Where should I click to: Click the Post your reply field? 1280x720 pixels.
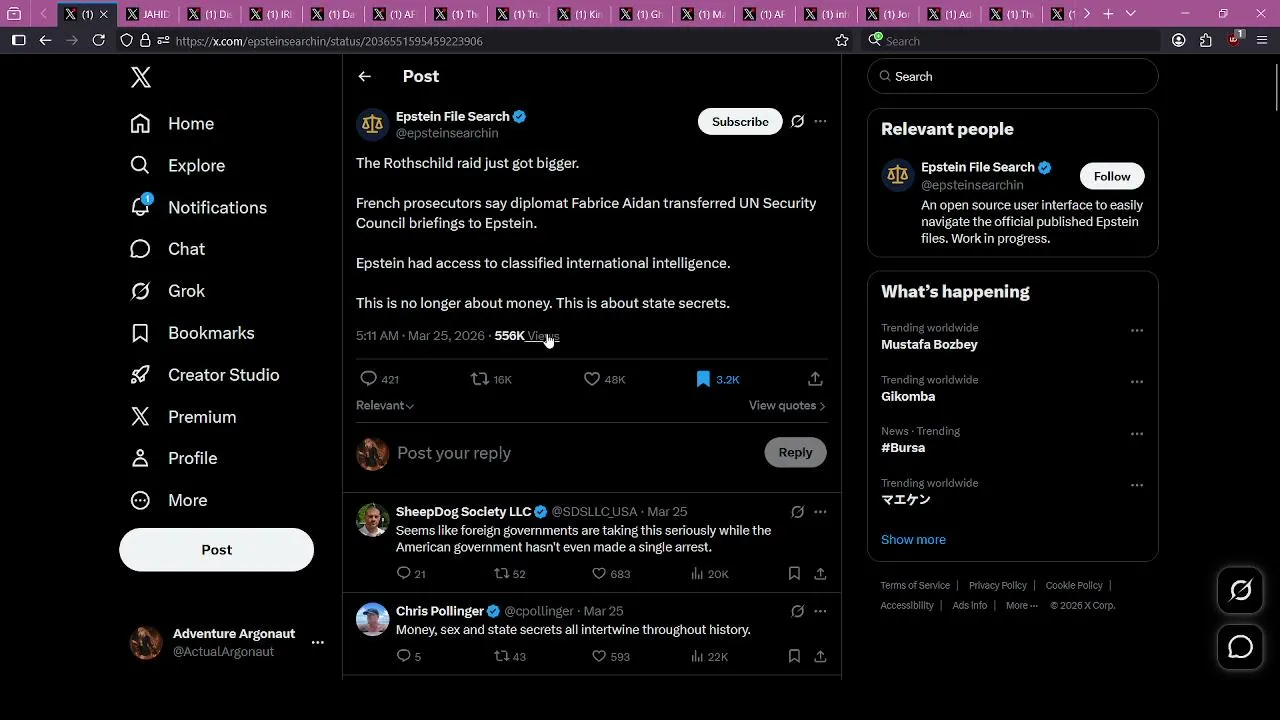coord(574,453)
